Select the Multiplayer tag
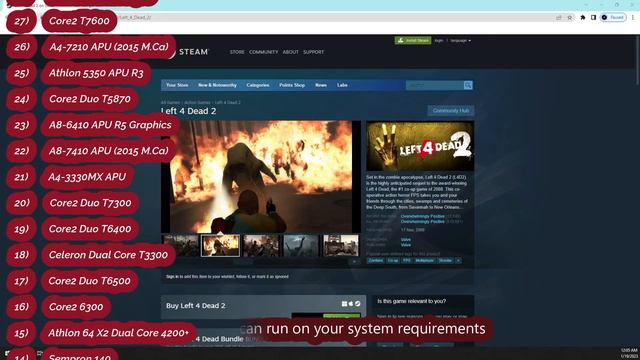 424,260
